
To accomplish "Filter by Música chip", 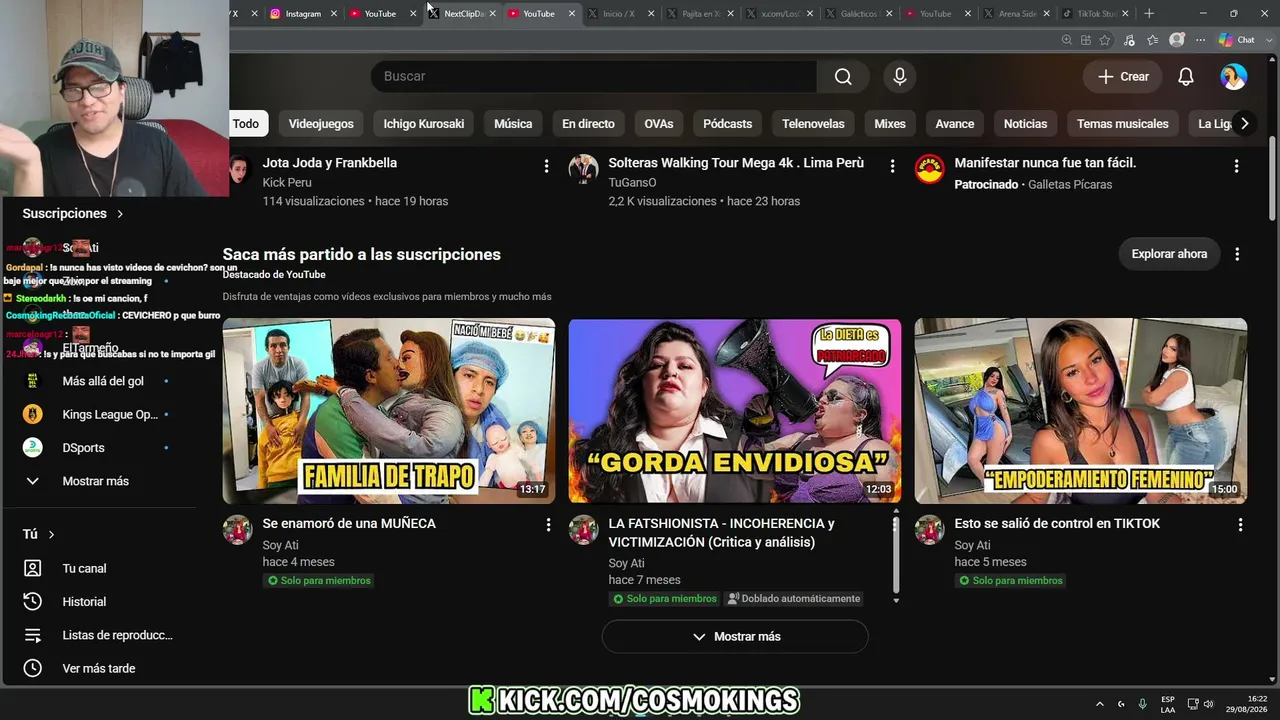I will tap(513, 124).
